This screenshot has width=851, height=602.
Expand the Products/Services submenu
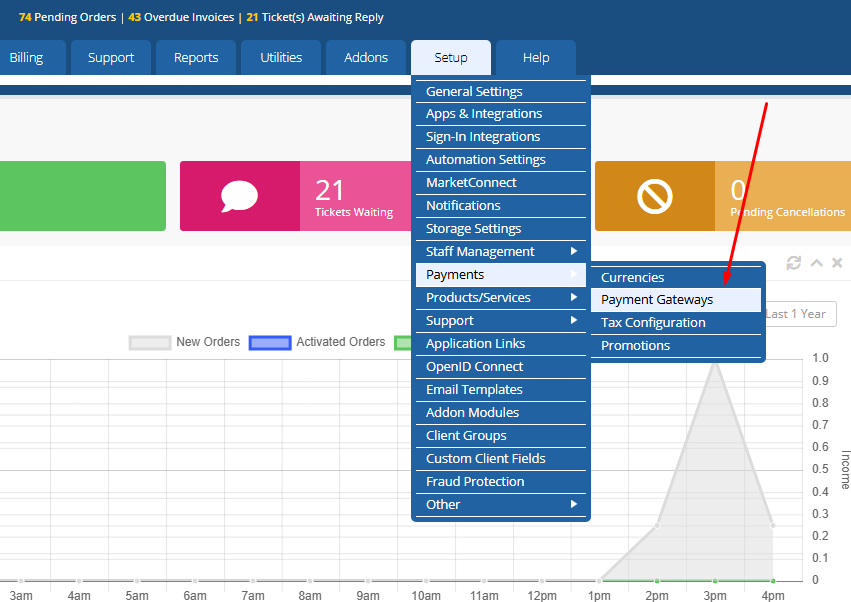[500, 297]
